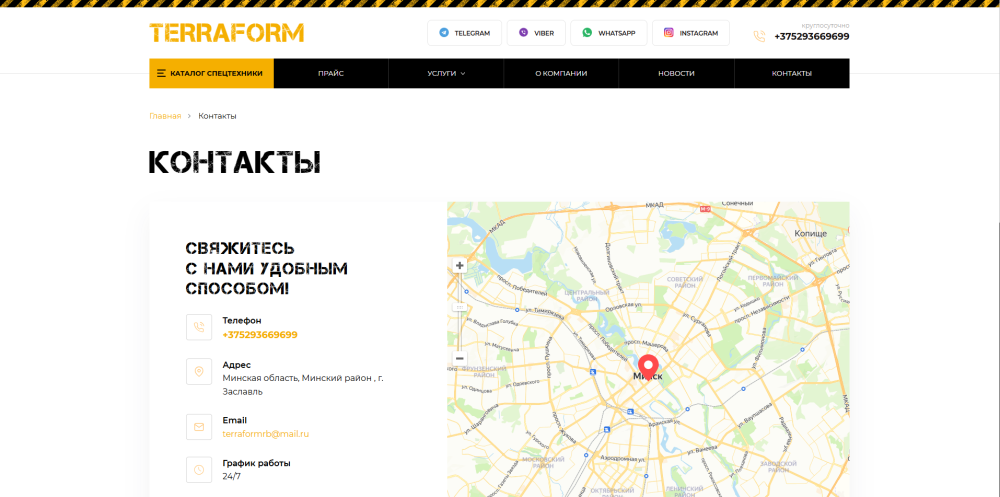
Task: Click the TERRAFORM logo
Action: point(226,33)
